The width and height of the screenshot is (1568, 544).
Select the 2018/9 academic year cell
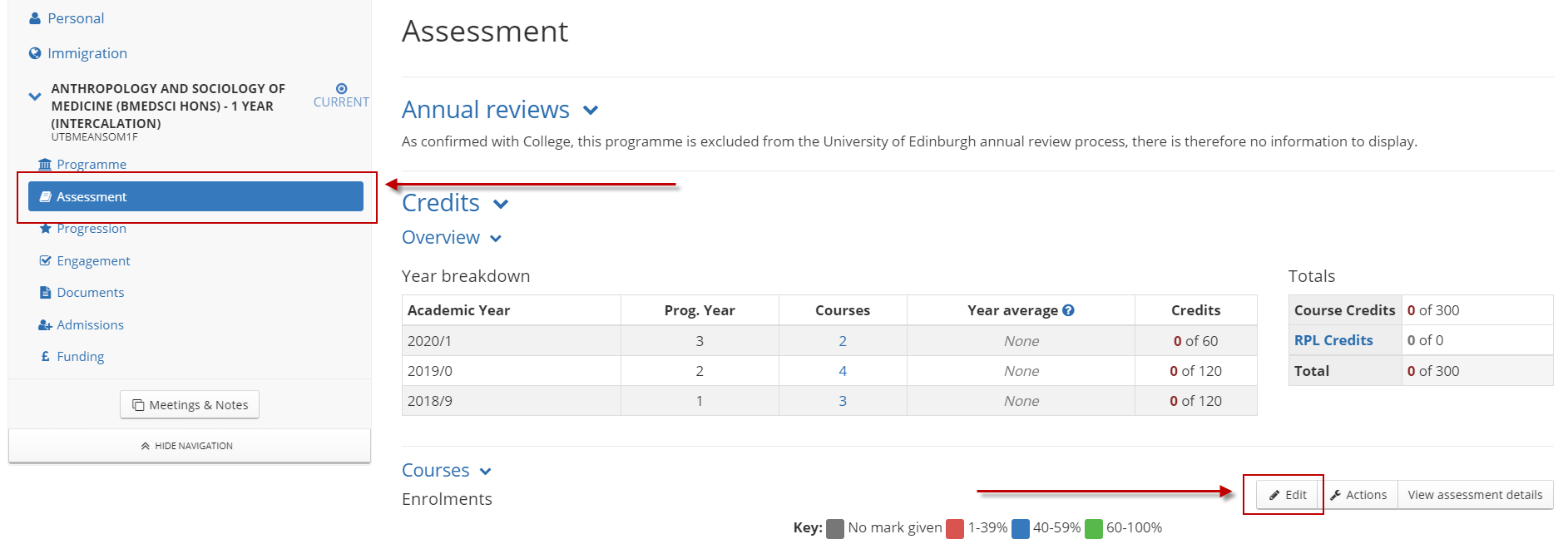click(x=512, y=401)
